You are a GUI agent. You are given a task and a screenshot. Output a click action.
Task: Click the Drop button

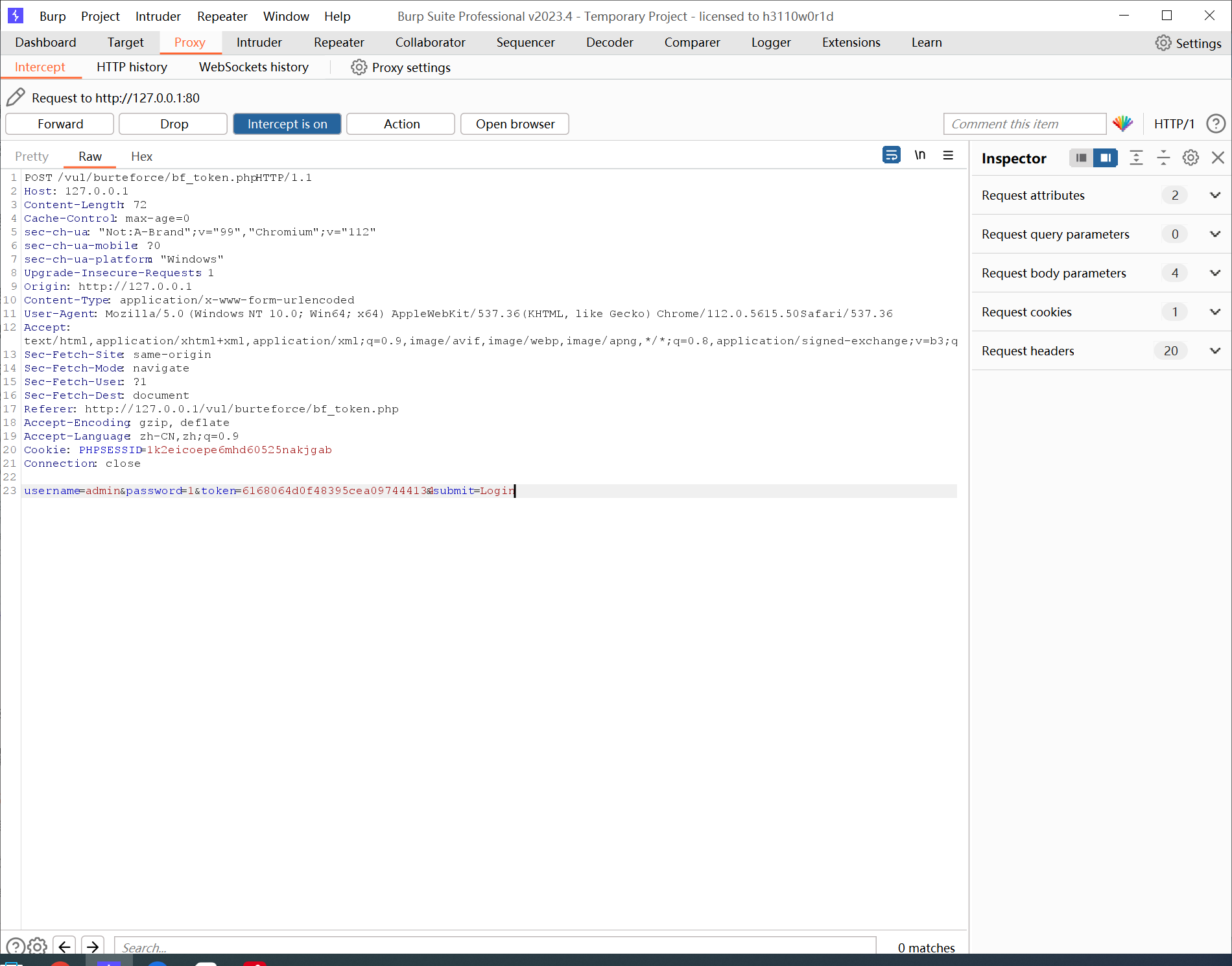click(x=174, y=124)
